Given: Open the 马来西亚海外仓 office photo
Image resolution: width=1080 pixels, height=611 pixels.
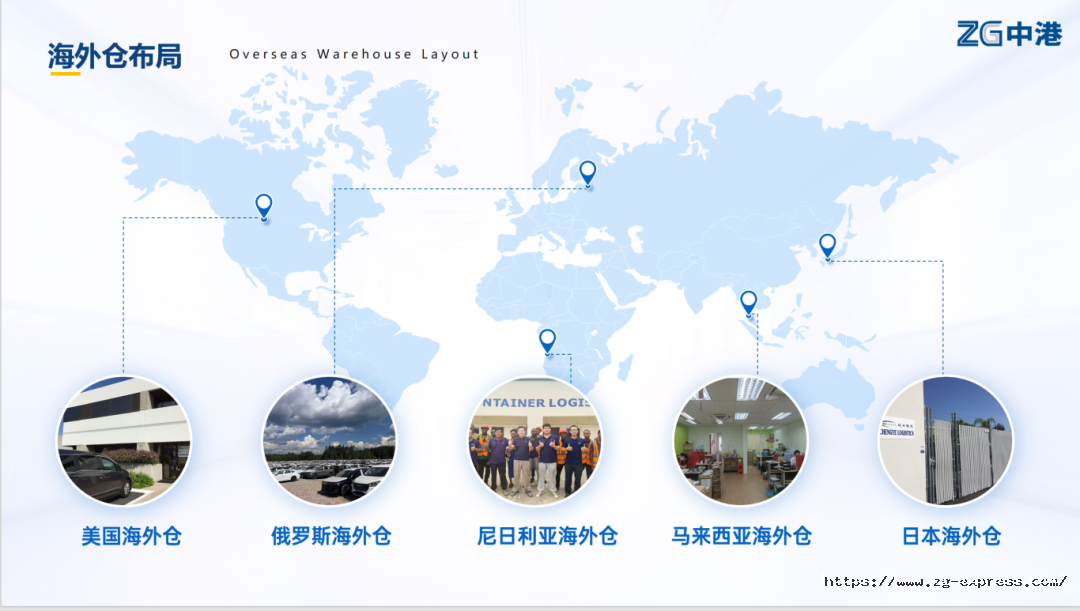Looking at the screenshot, I should click(x=740, y=442).
